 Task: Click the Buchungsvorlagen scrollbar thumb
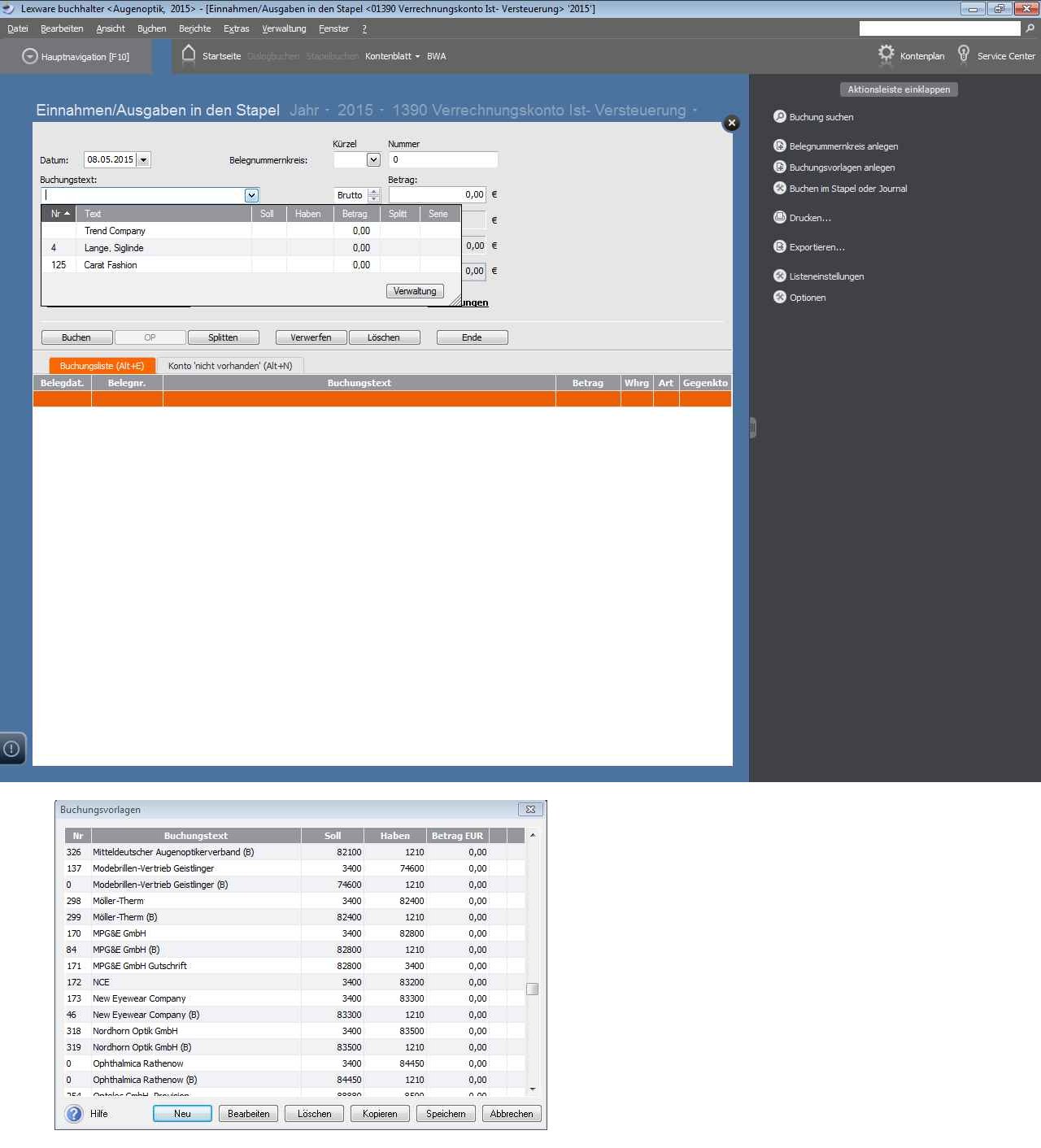(x=532, y=989)
